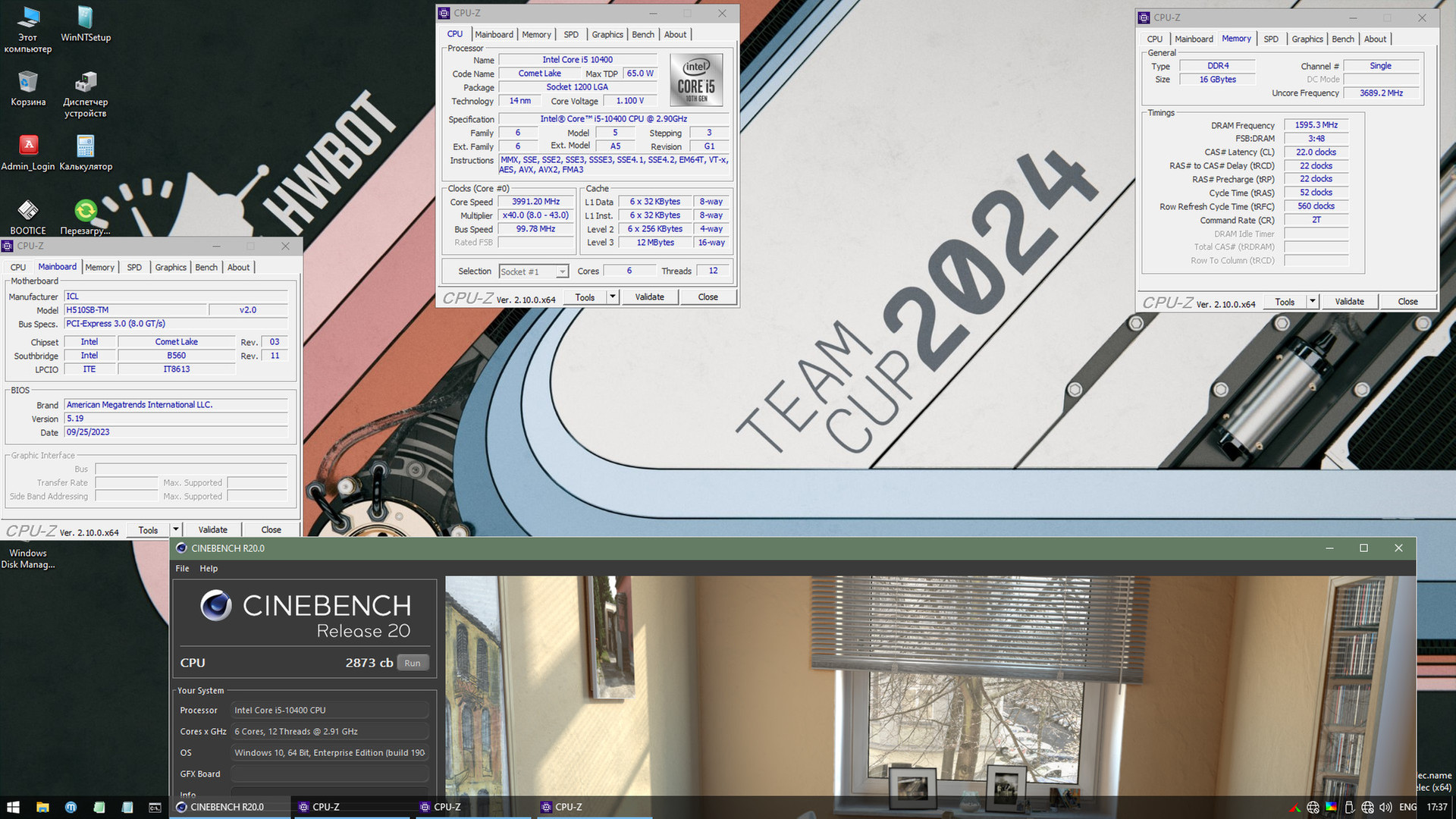Image resolution: width=1456 pixels, height=819 pixels.
Task: Open the volume speaker tray icon
Action: 1385,808
